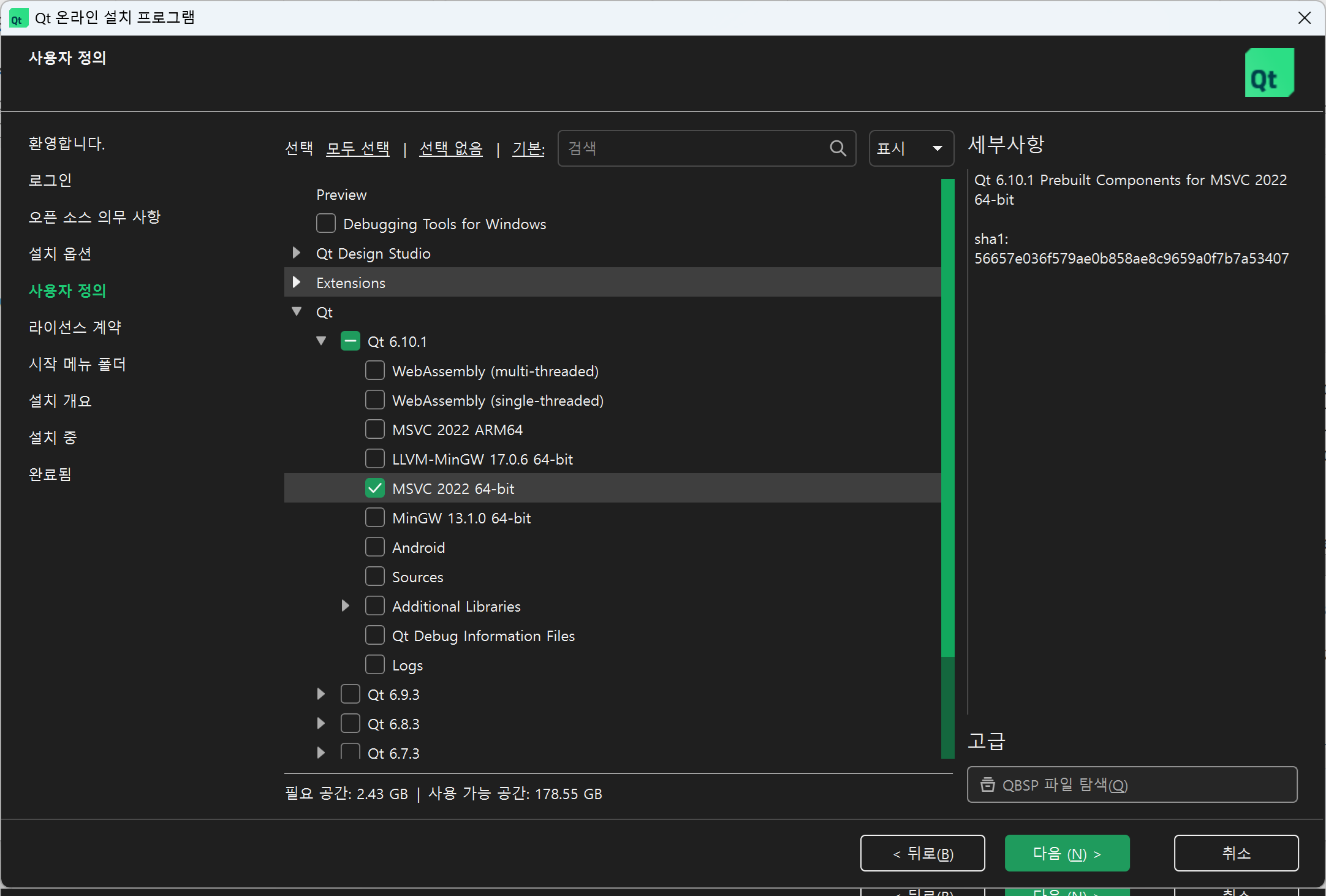Uncheck MSVC 2022 64-bit component
The height and width of the screenshot is (896, 1326).
coord(374,488)
